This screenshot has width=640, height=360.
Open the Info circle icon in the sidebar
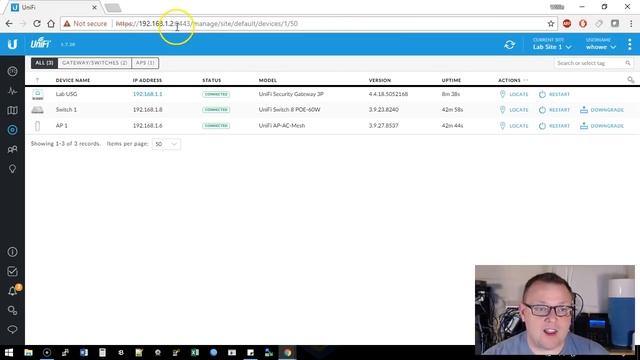click(x=12, y=252)
